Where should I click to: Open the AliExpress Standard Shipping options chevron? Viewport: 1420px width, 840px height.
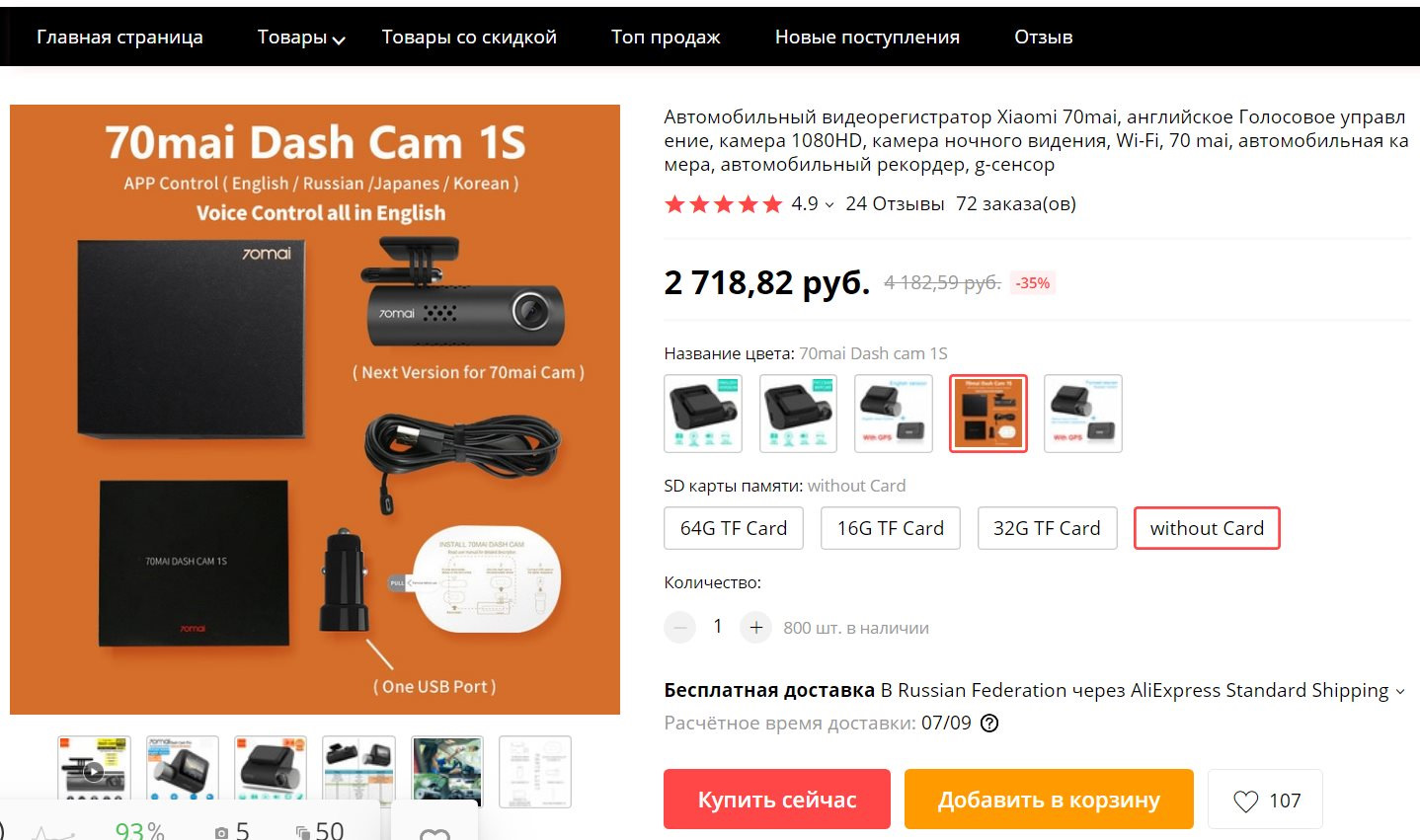coord(1399,692)
